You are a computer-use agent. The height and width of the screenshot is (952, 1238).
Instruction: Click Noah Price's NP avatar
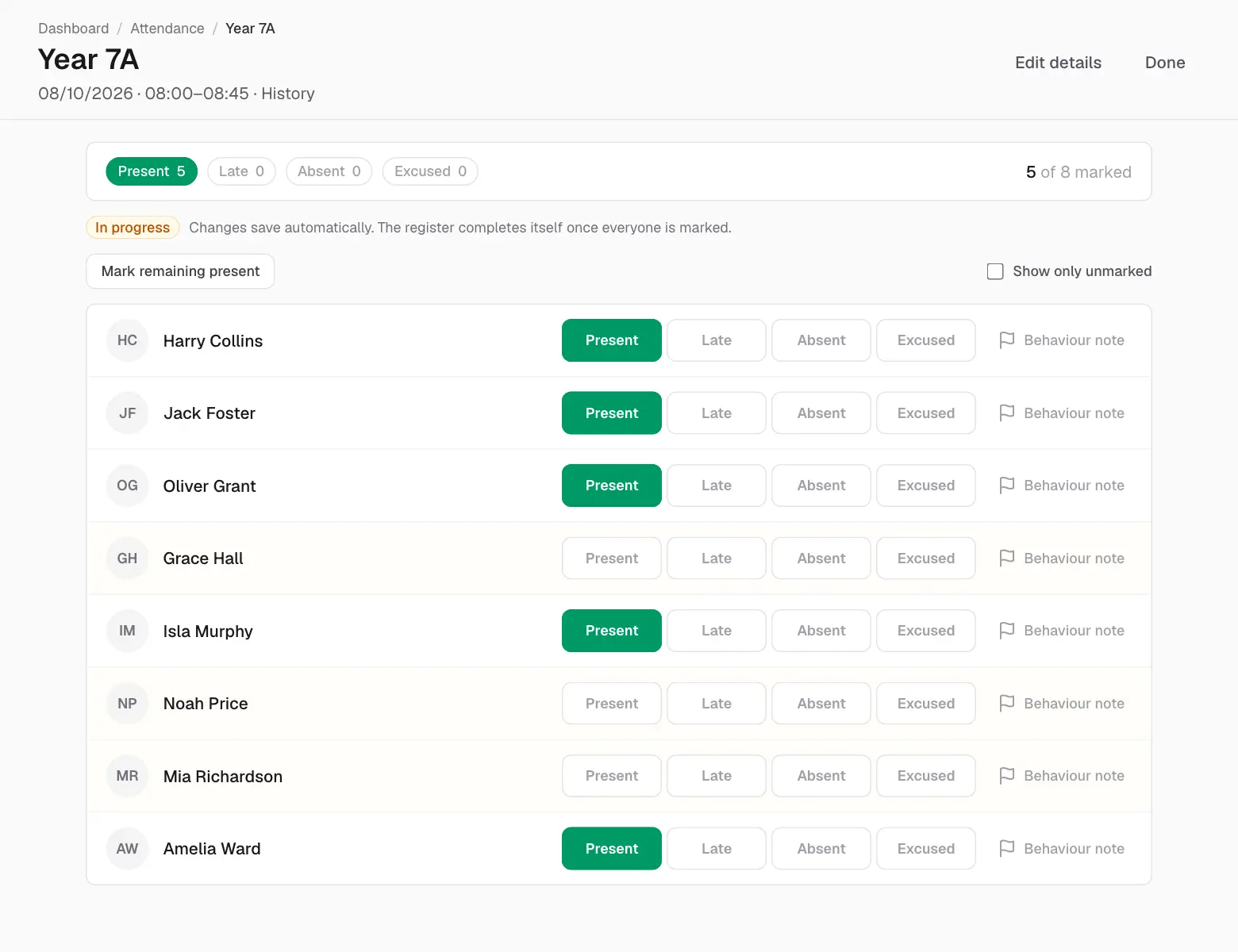[127, 704]
